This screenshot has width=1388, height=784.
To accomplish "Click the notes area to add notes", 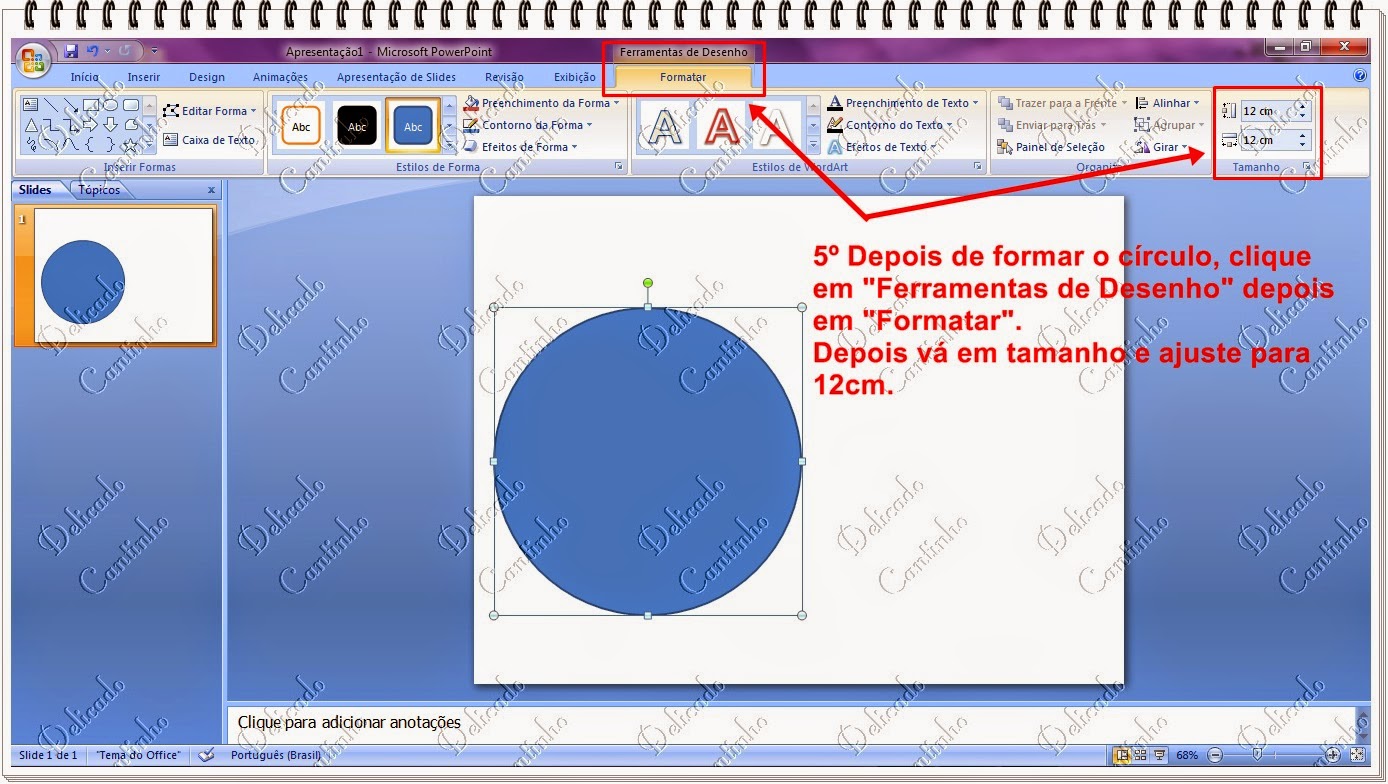I will click(792, 722).
